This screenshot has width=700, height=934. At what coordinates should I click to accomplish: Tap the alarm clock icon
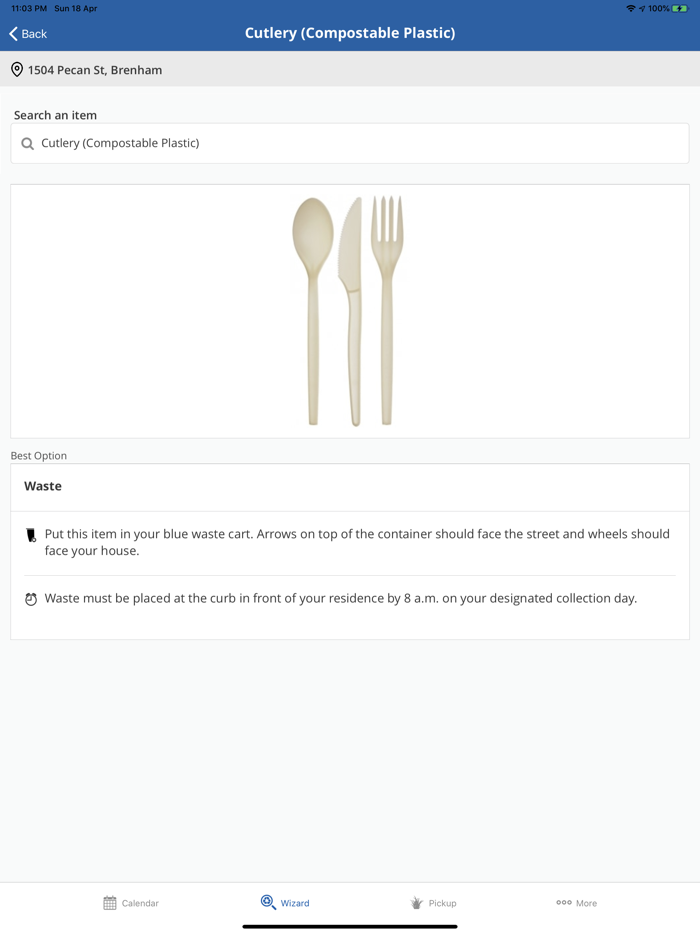[31, 600]
